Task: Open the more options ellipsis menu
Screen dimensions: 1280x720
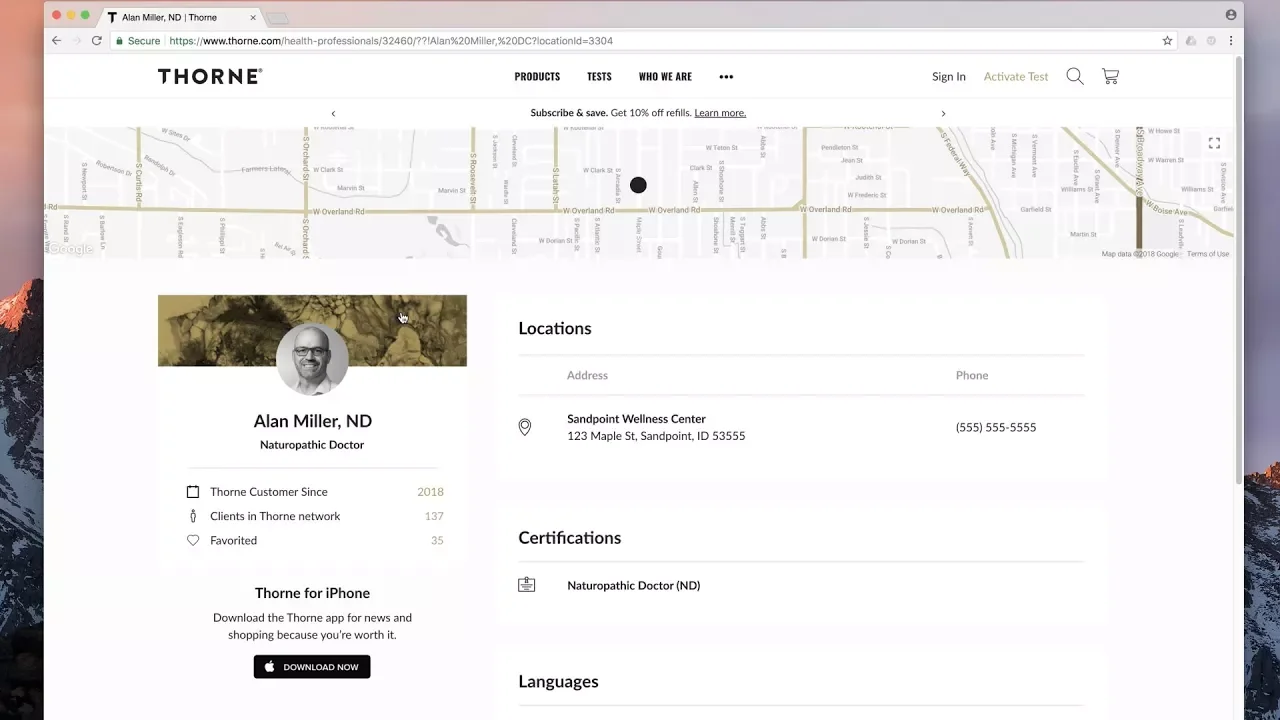Action: 726,76
